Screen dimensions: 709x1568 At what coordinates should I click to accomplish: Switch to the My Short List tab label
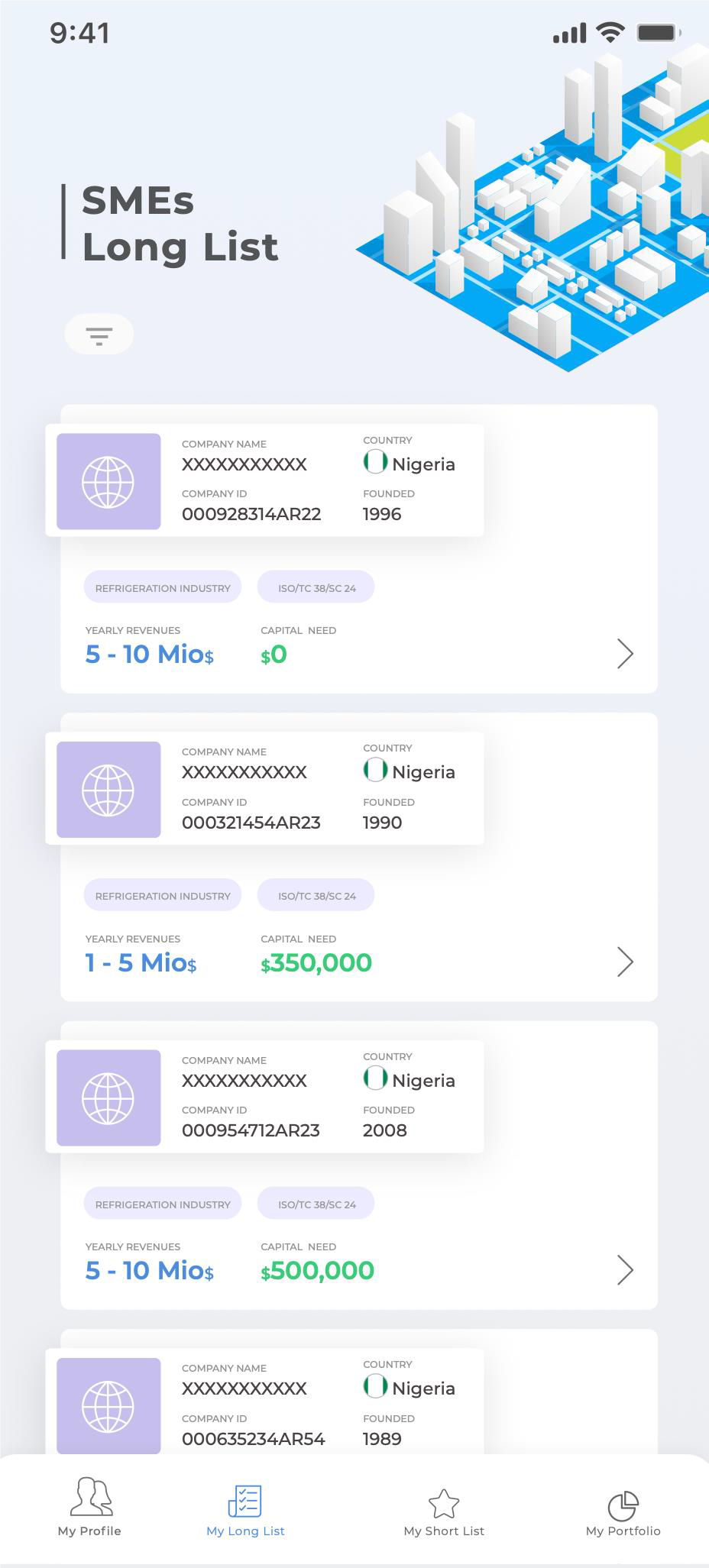[x=444, y=1531]
